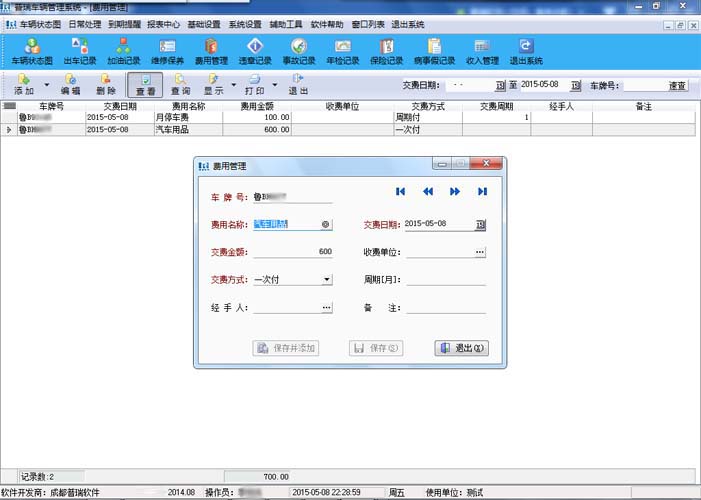Click the 速查 button
Viewport: 701px width, 500px height.
click(677, 86)
